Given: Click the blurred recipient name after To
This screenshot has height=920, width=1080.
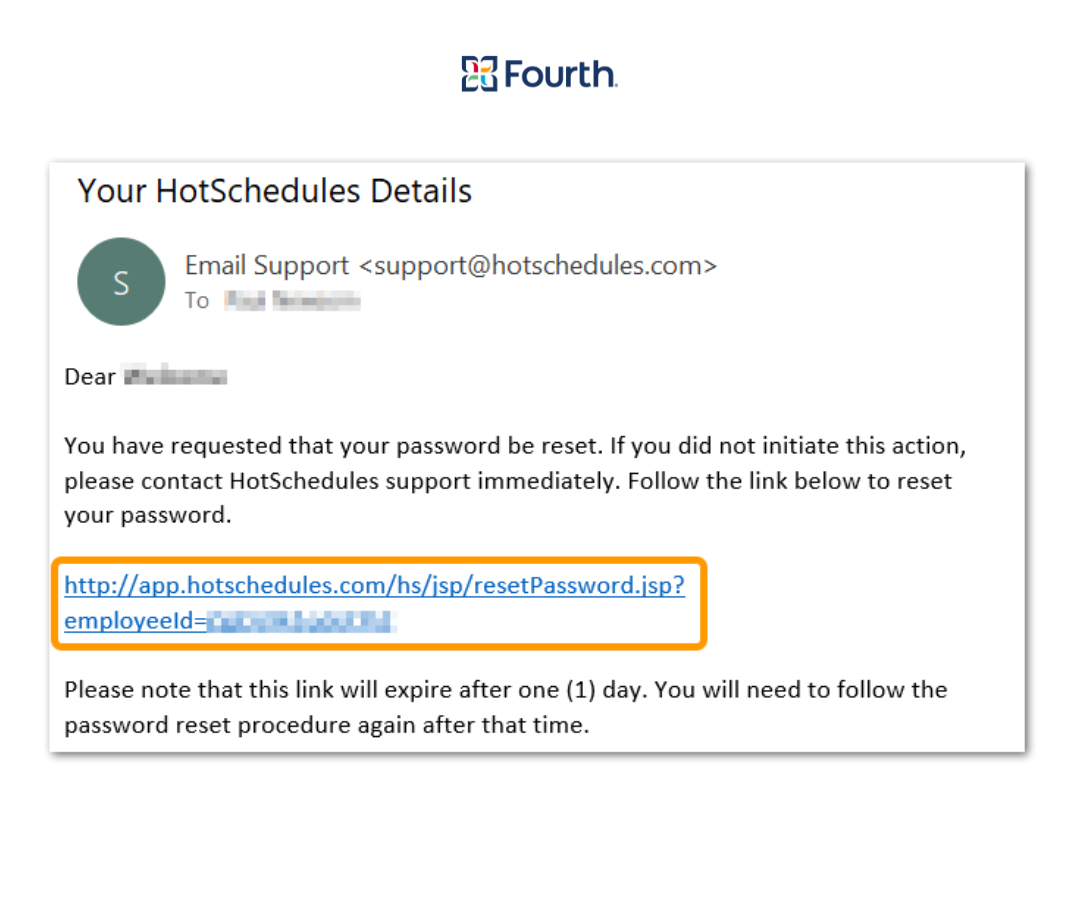Looking at the screenshot, I should coord(293,301).
